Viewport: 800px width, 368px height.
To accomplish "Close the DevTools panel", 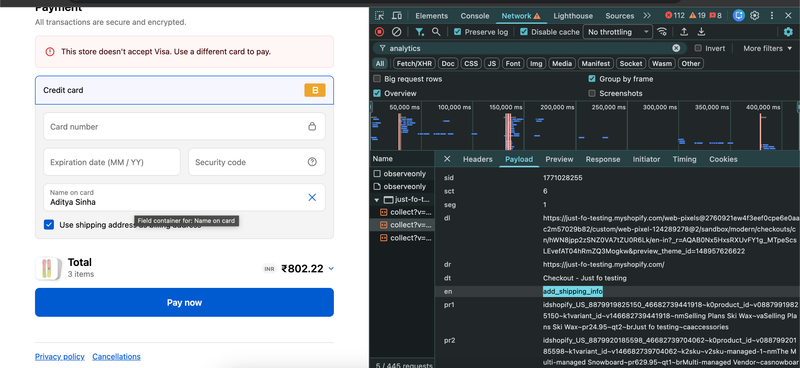I will [788, 16].
